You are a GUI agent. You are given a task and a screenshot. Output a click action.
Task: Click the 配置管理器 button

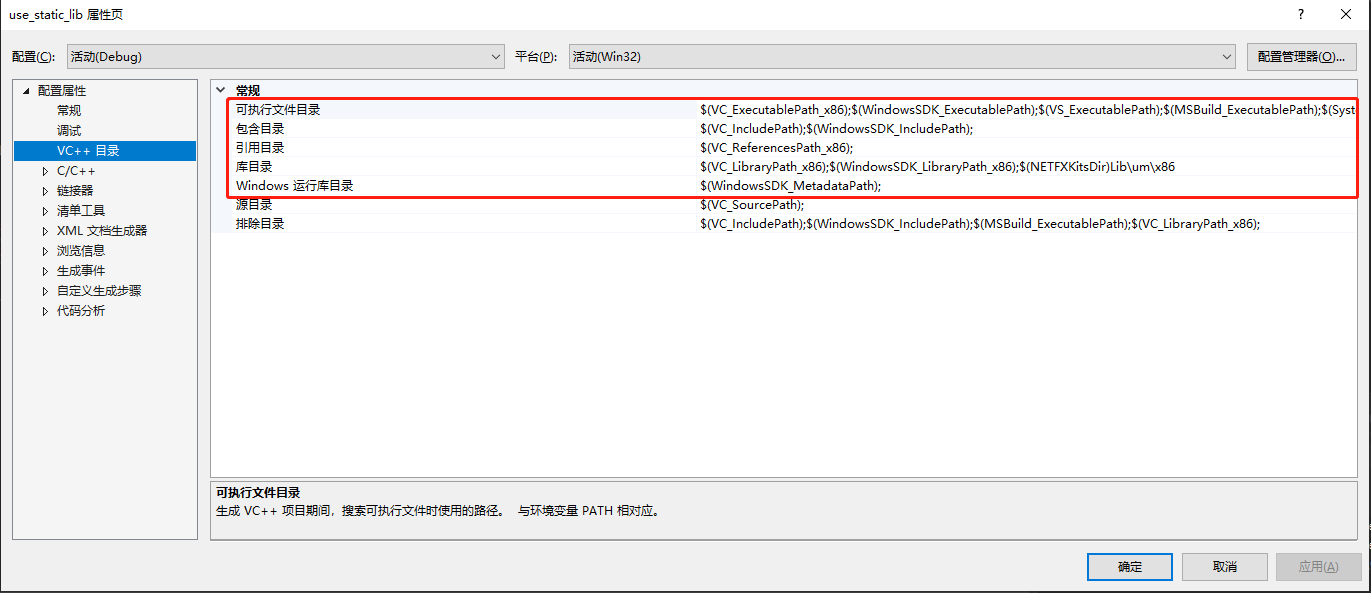coord(1301,56)
